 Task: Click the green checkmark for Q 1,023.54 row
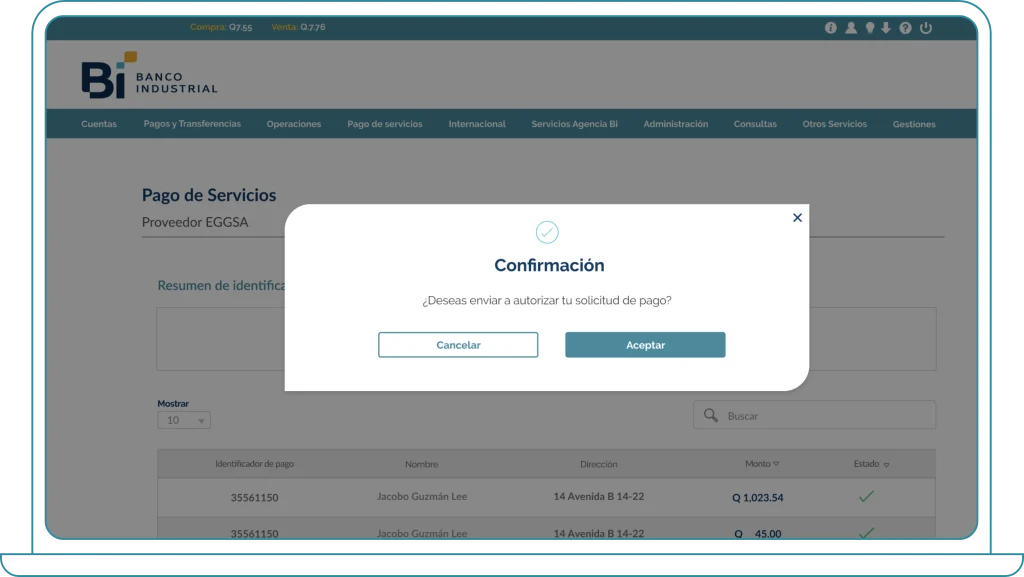tap(866, 496)
